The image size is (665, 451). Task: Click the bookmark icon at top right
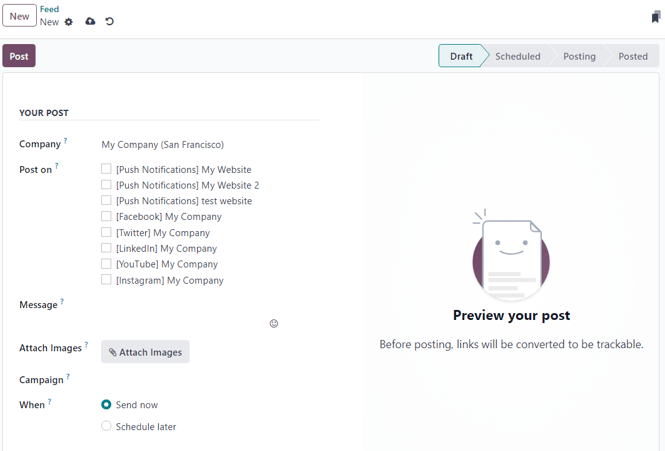(655, 17)
